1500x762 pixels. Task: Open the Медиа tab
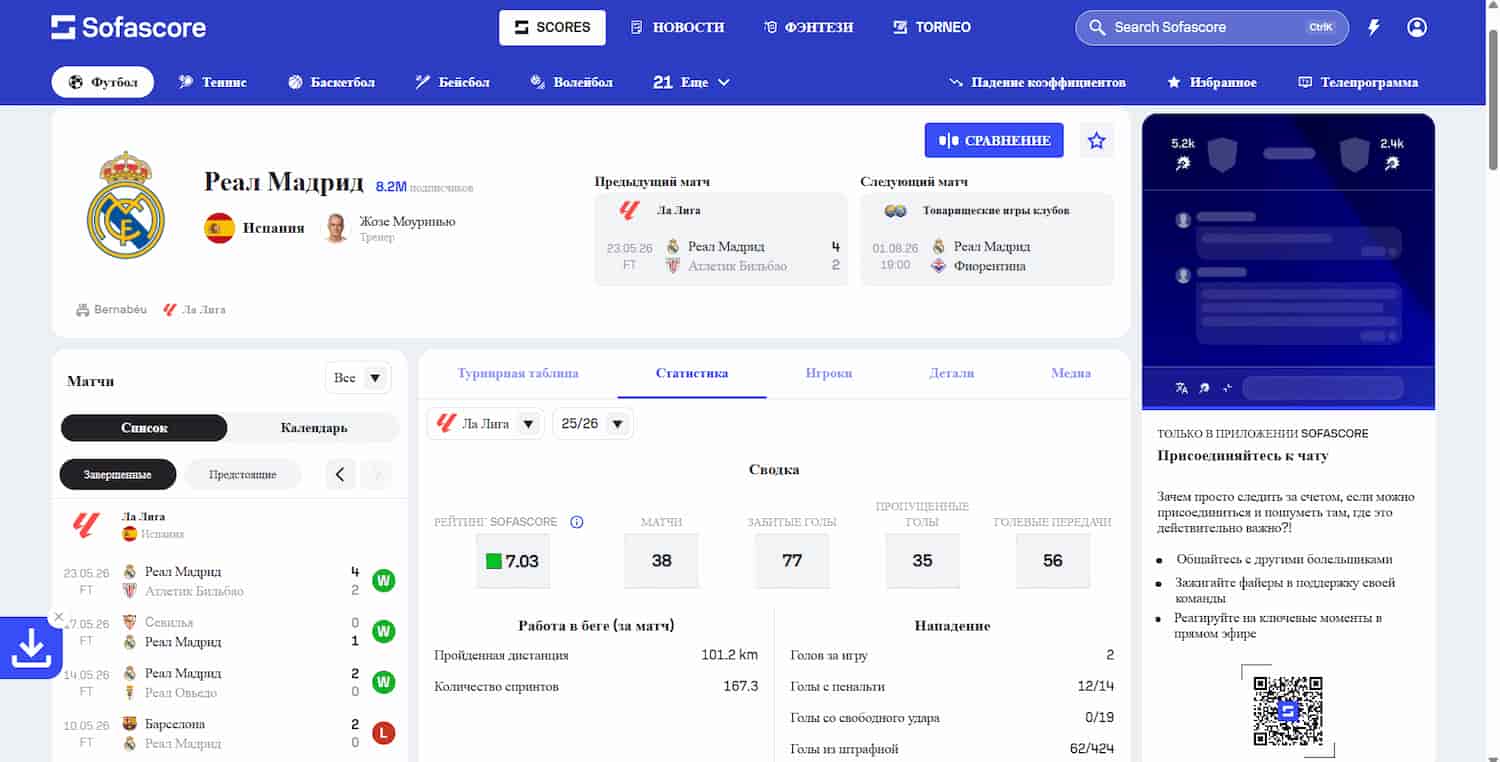[1071, 373]
